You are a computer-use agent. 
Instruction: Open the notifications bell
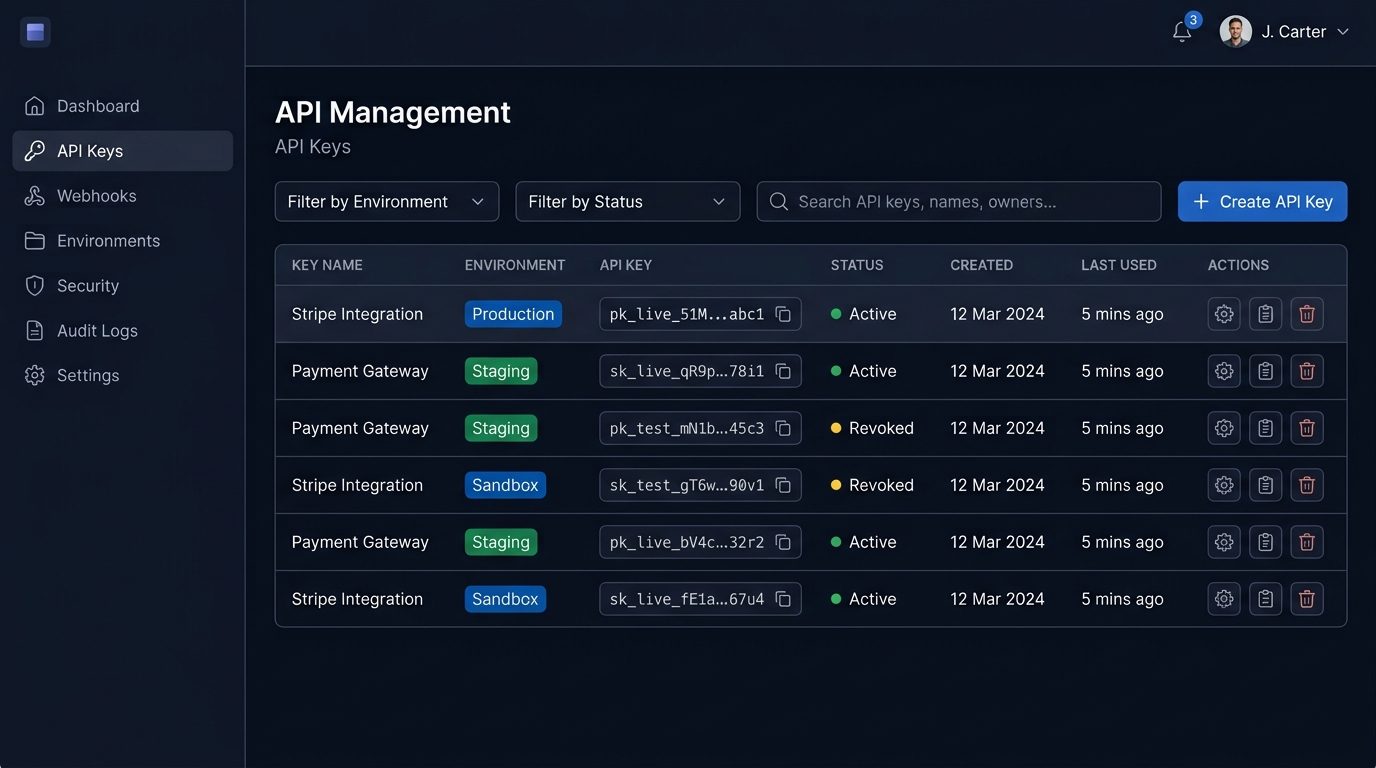pyautogui.click(x=1182, y=32)
